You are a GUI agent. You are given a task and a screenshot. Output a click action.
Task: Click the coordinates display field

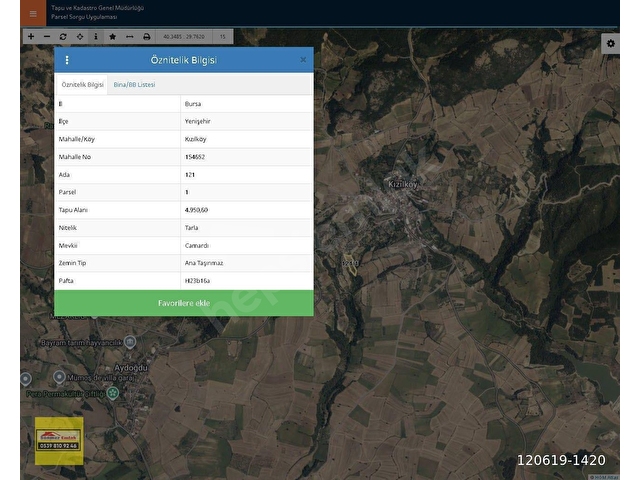tap(184, 37)
